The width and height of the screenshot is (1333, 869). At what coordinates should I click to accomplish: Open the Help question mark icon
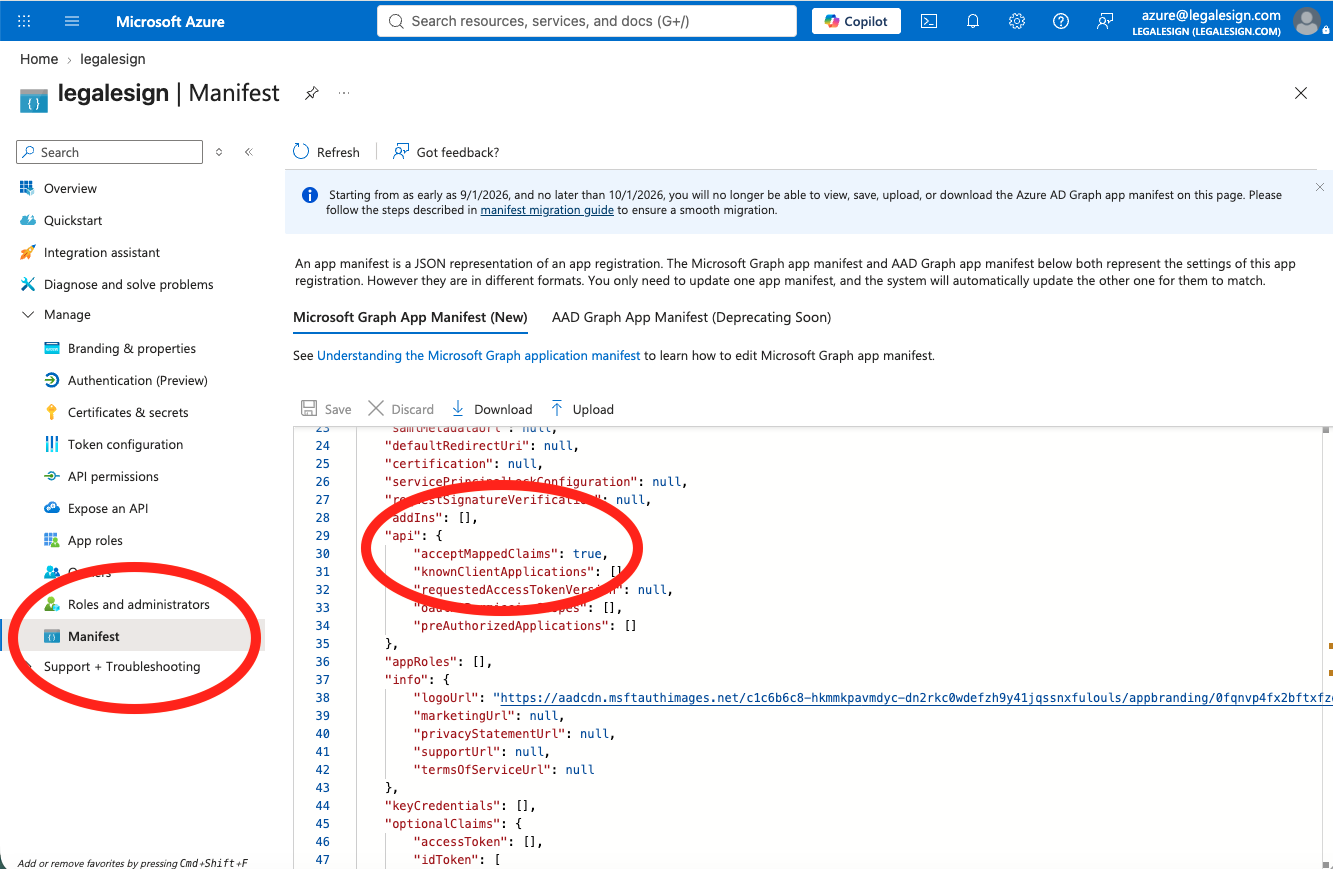point(1061,21)
